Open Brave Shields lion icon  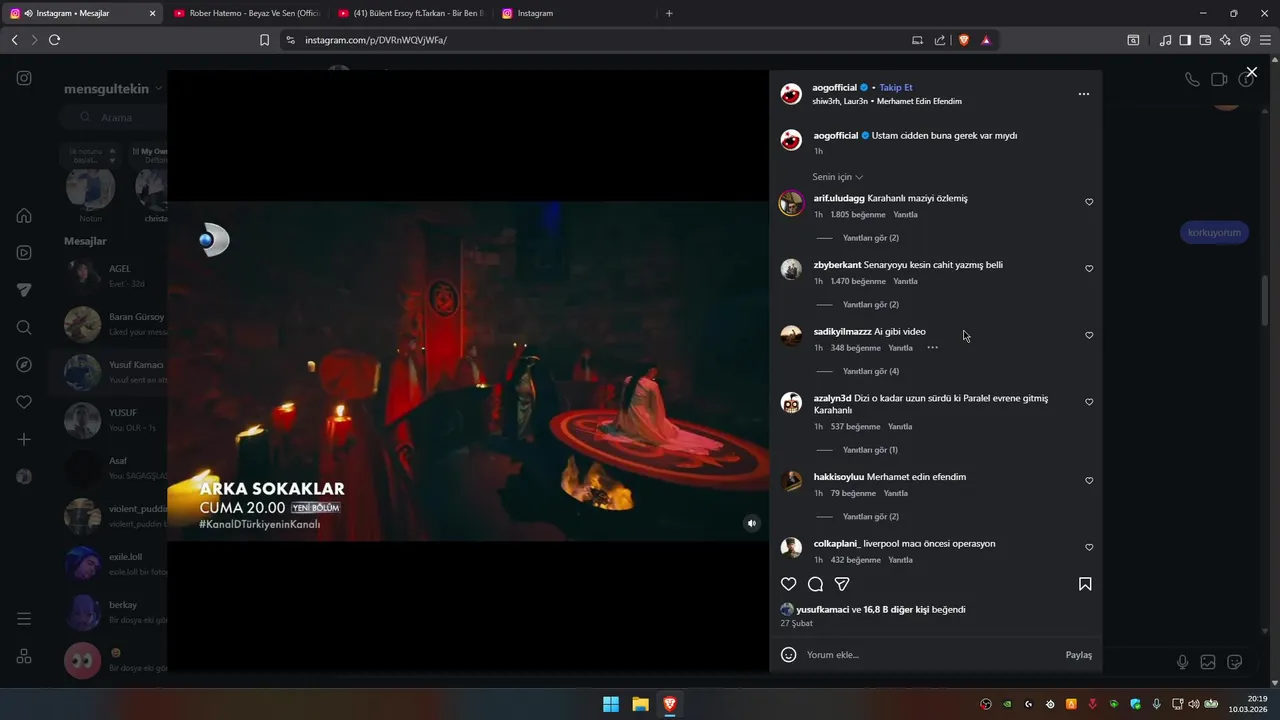click(964, 40)
